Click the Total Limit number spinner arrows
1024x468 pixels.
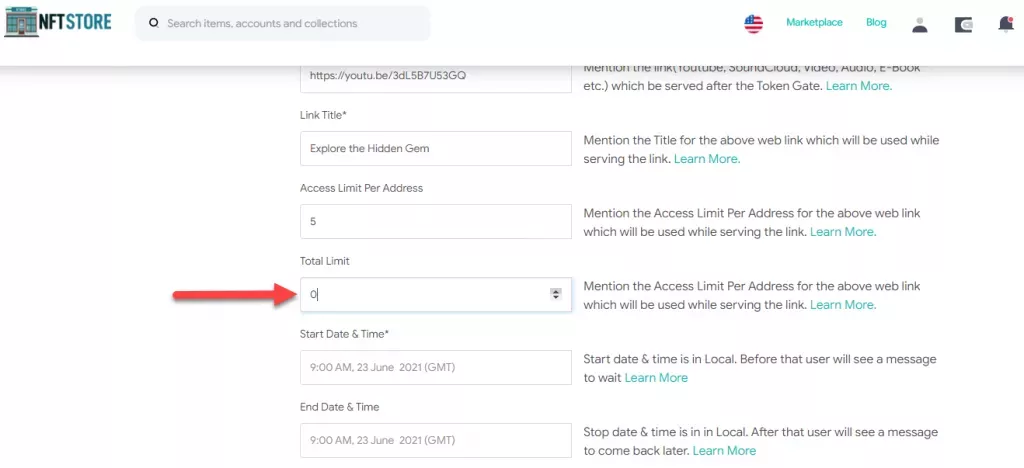(556, 294)
